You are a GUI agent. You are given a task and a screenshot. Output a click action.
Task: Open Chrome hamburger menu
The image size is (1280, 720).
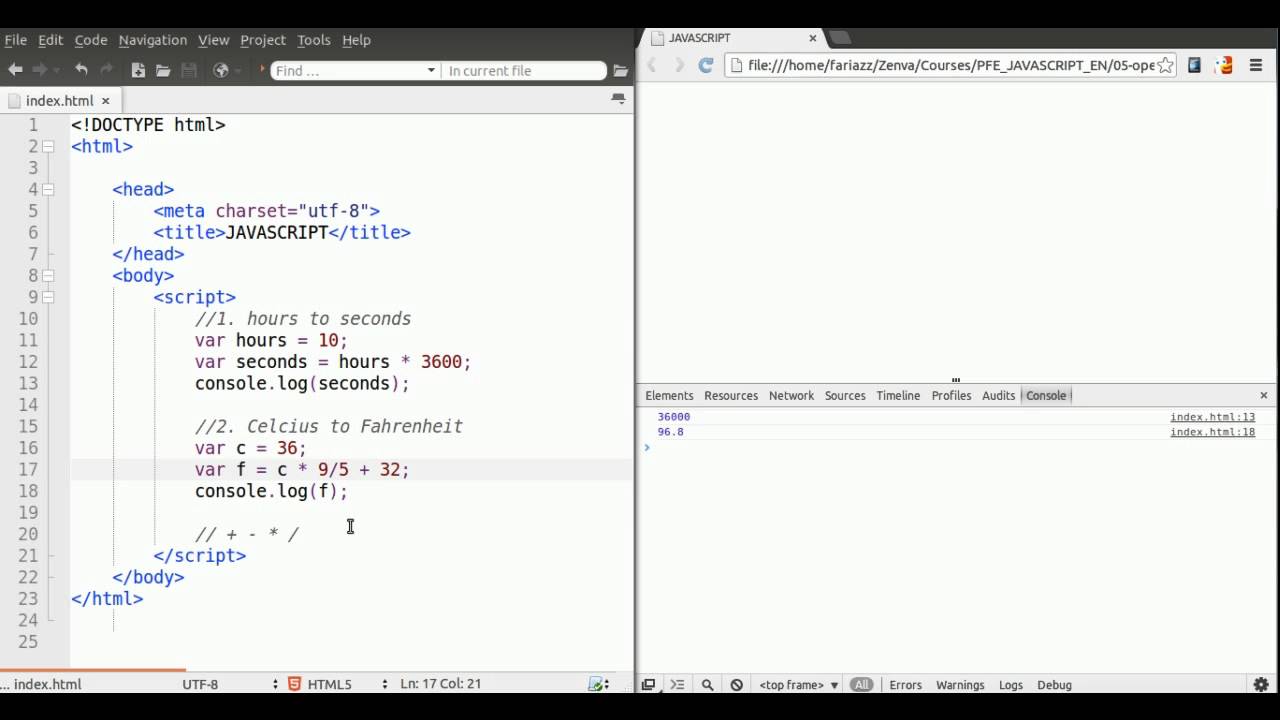point(1256,65)
